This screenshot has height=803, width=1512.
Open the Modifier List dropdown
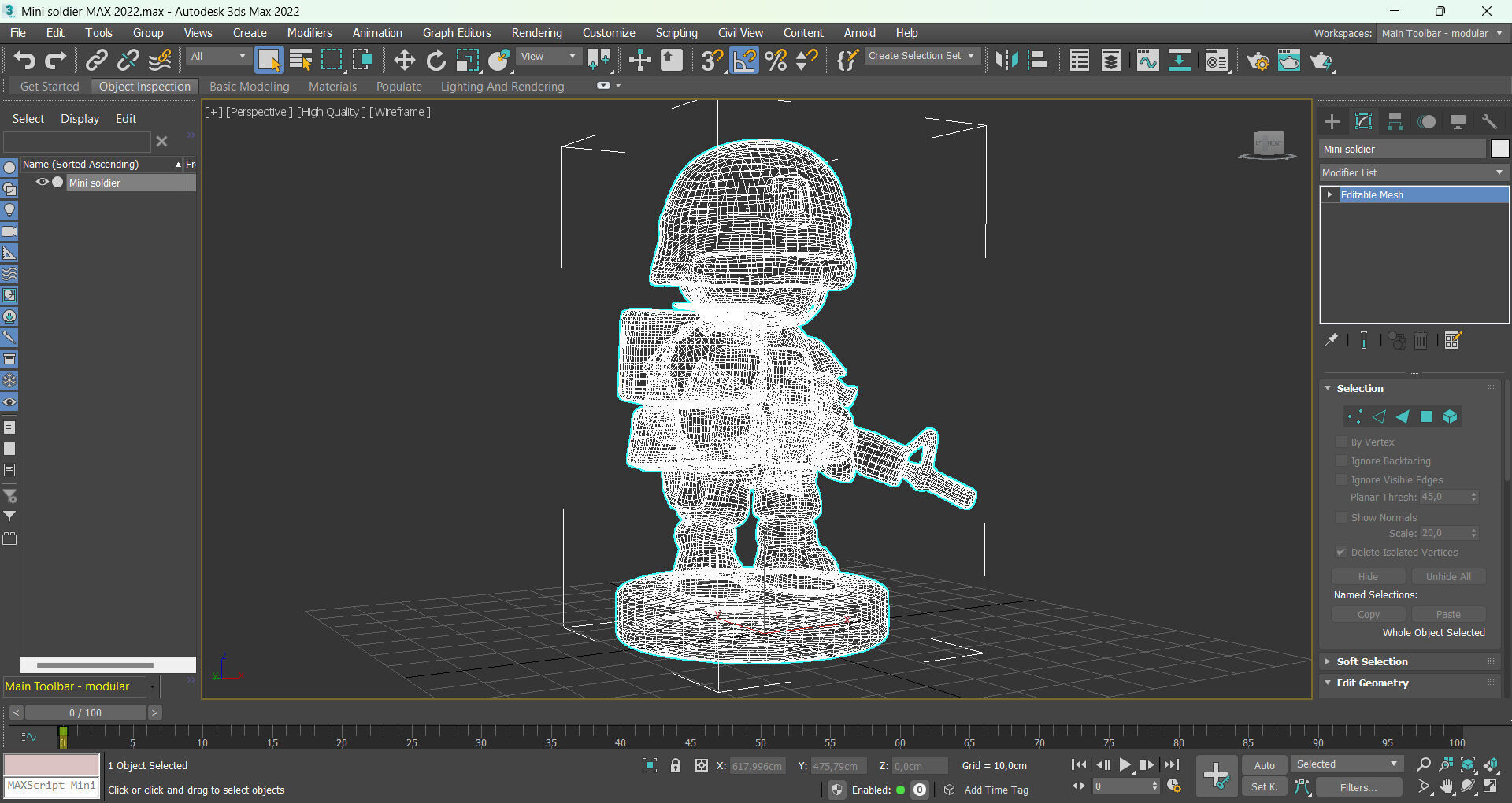[1414, 172]
